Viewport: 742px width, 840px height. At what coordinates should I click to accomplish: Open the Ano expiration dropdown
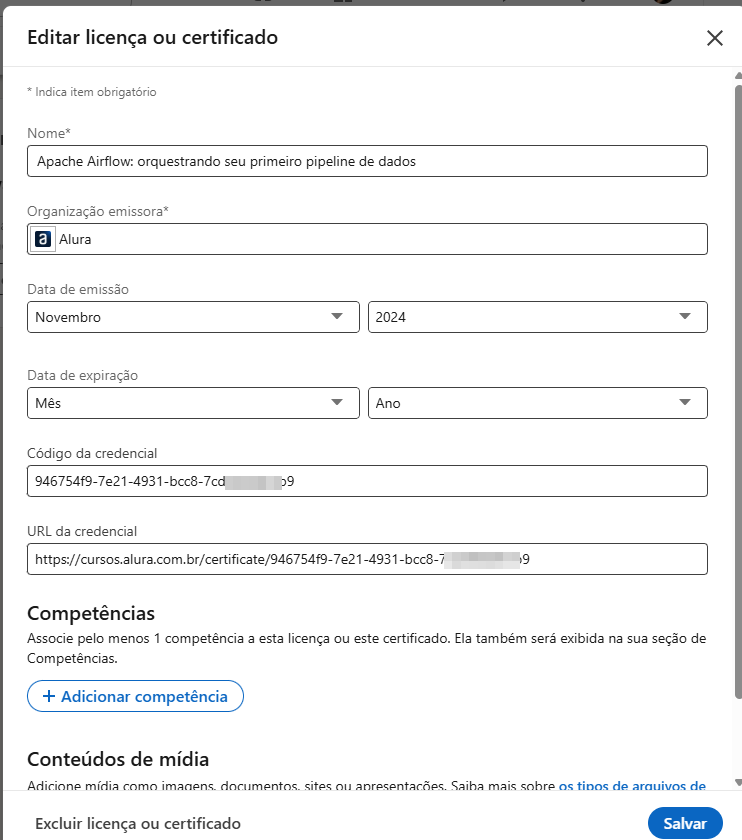537,402
